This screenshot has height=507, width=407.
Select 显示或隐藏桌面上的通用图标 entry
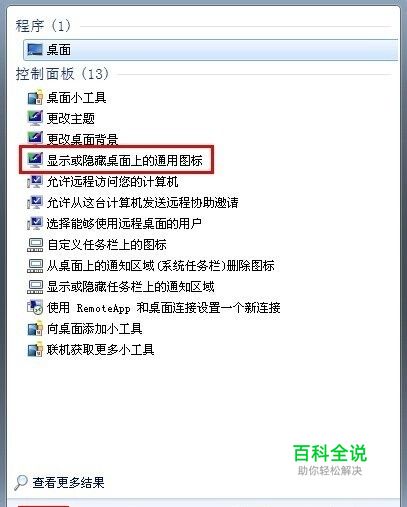click(x=124, y=160)
